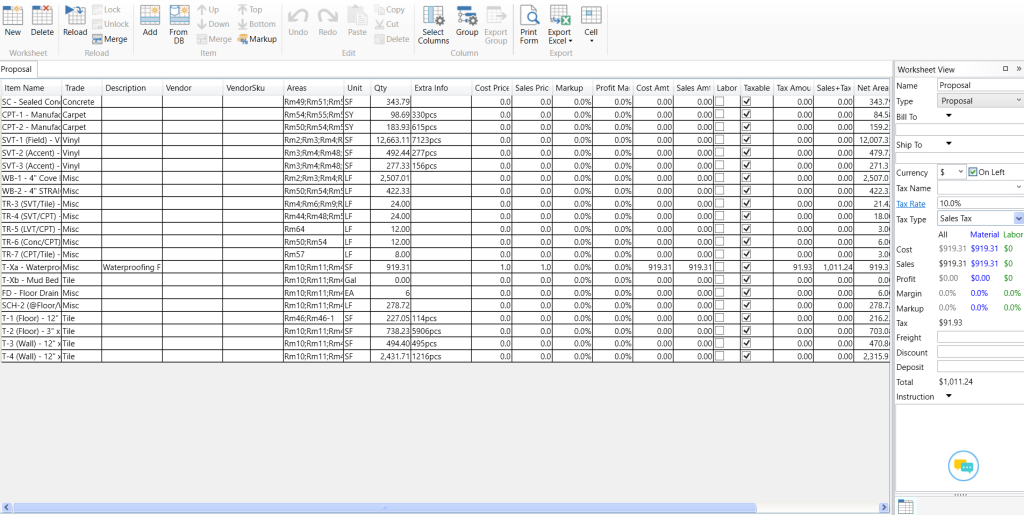Expand the Bill To section
The width and height of the screenshot is (1024, 515).
(x=948, y=116)
